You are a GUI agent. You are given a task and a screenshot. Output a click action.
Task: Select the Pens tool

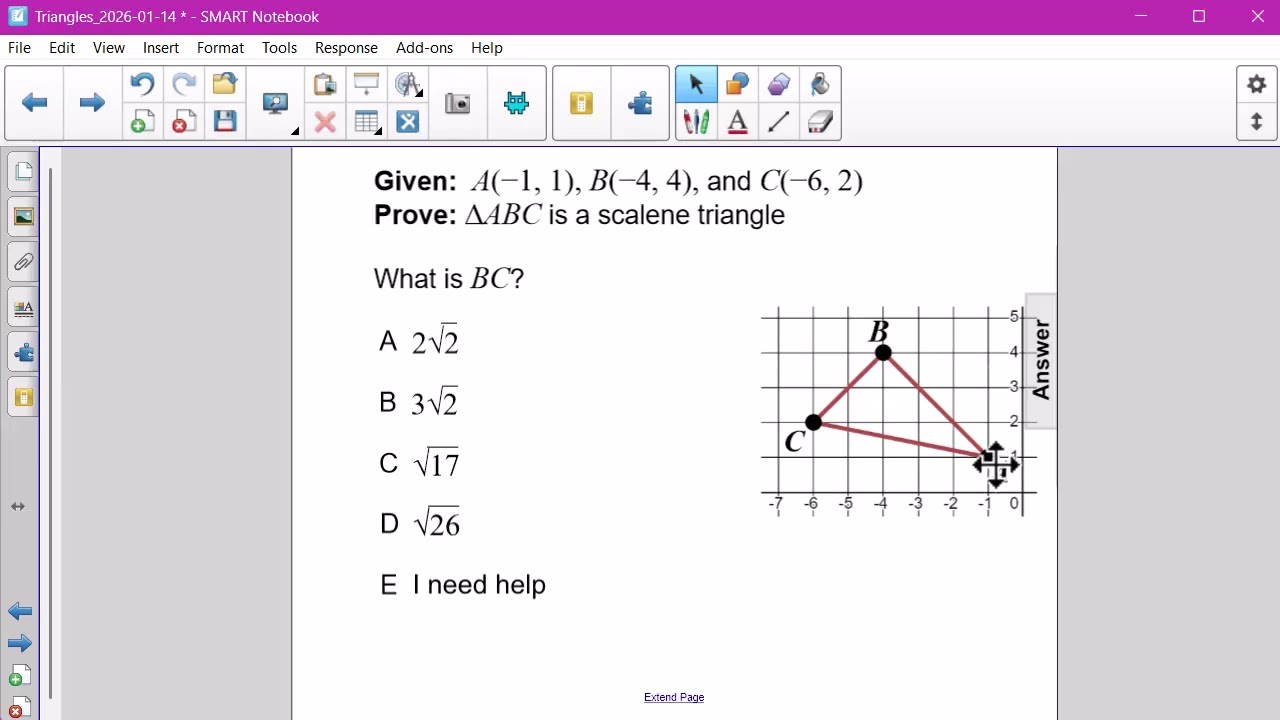[x=696, y=122]
